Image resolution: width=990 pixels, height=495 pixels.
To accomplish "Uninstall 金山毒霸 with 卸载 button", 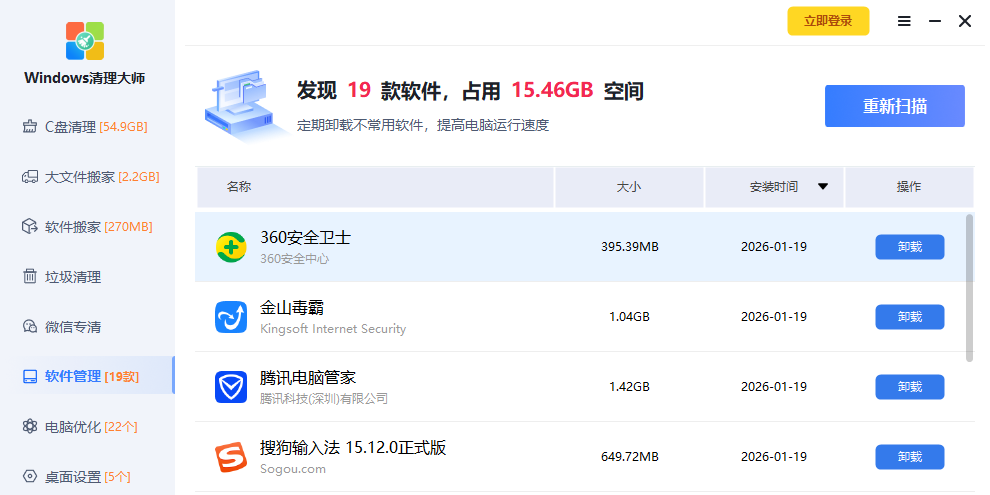I will click(909, 317).
